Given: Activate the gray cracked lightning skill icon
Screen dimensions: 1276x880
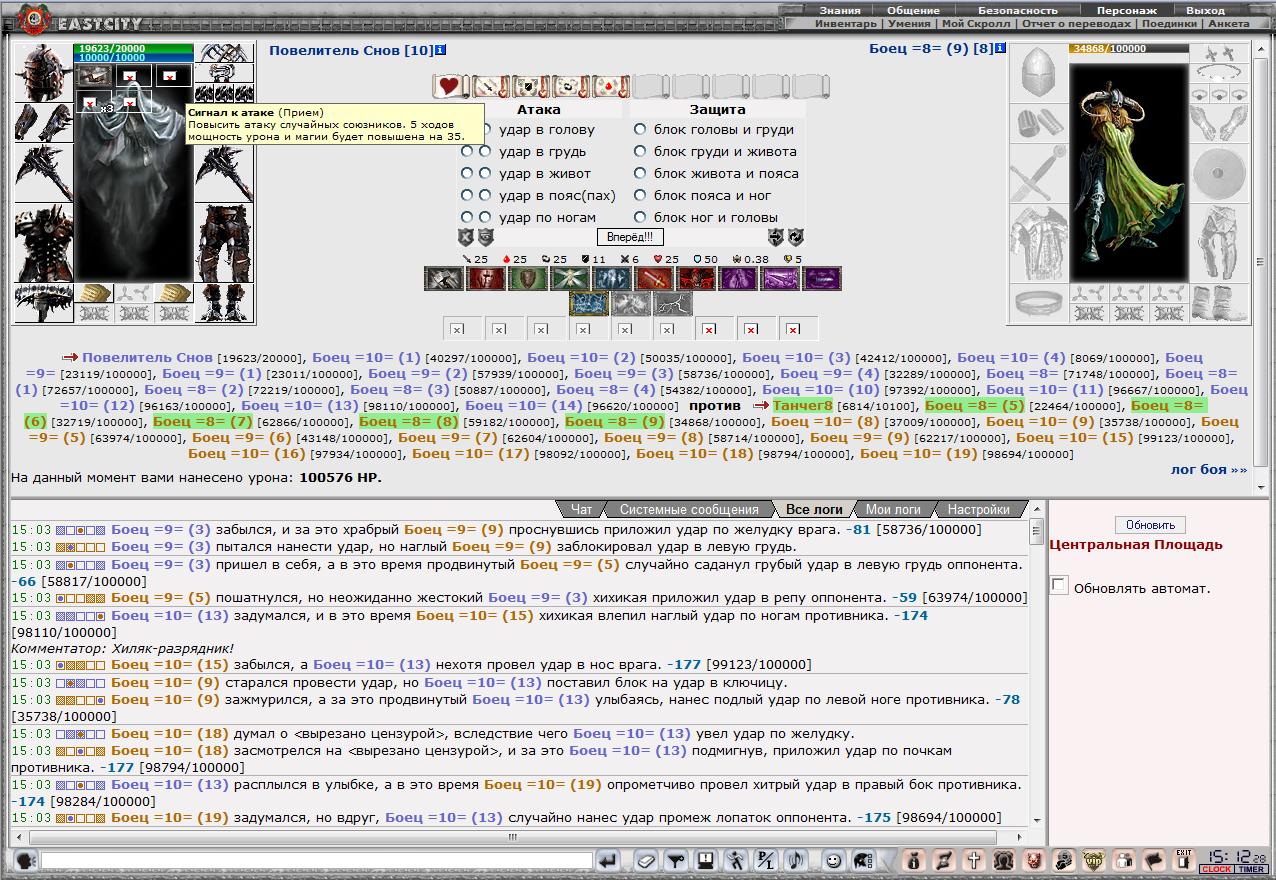Looking at the screenshot, I should (x=673, y=303).
